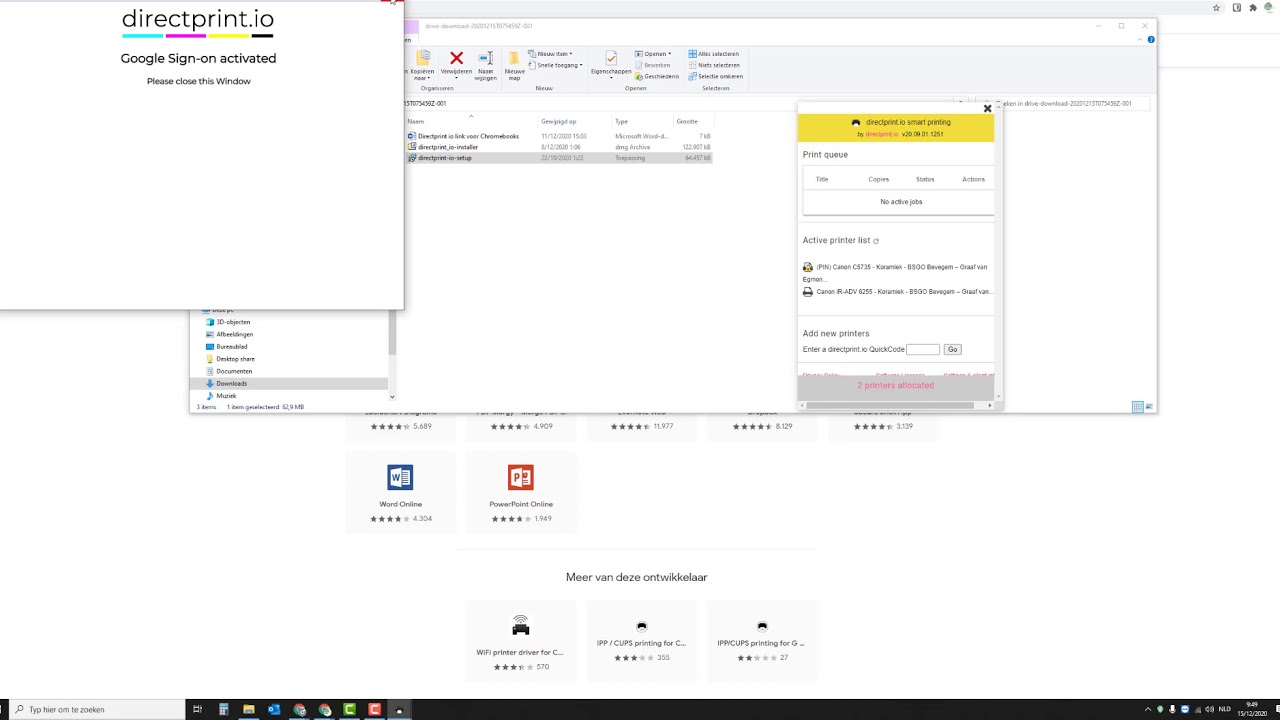The image size is (1280, 720).
Task: Click the 'No active jobs' text
Action: coord(901,202)
